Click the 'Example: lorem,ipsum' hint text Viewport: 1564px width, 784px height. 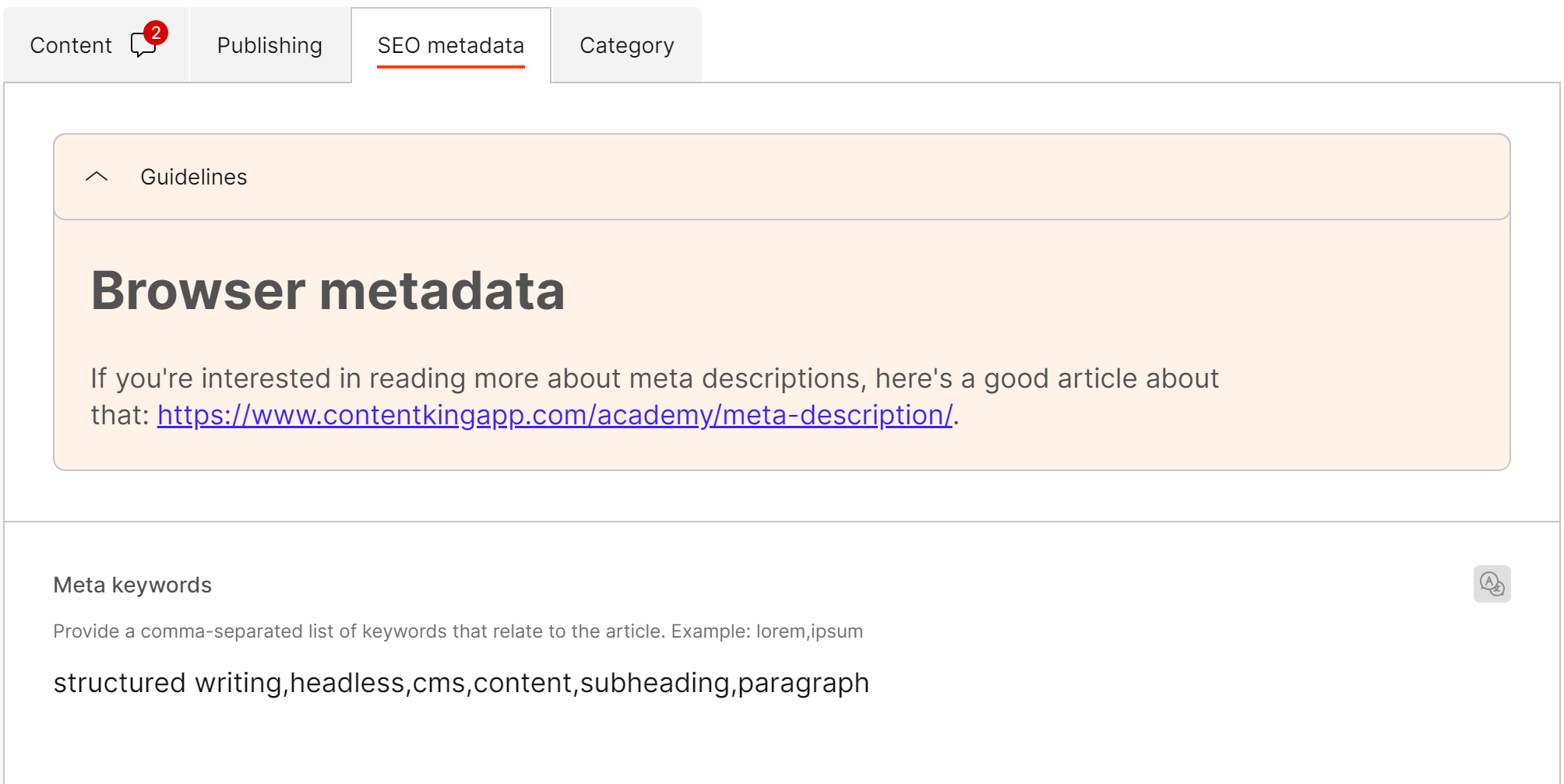click(766, 631)
